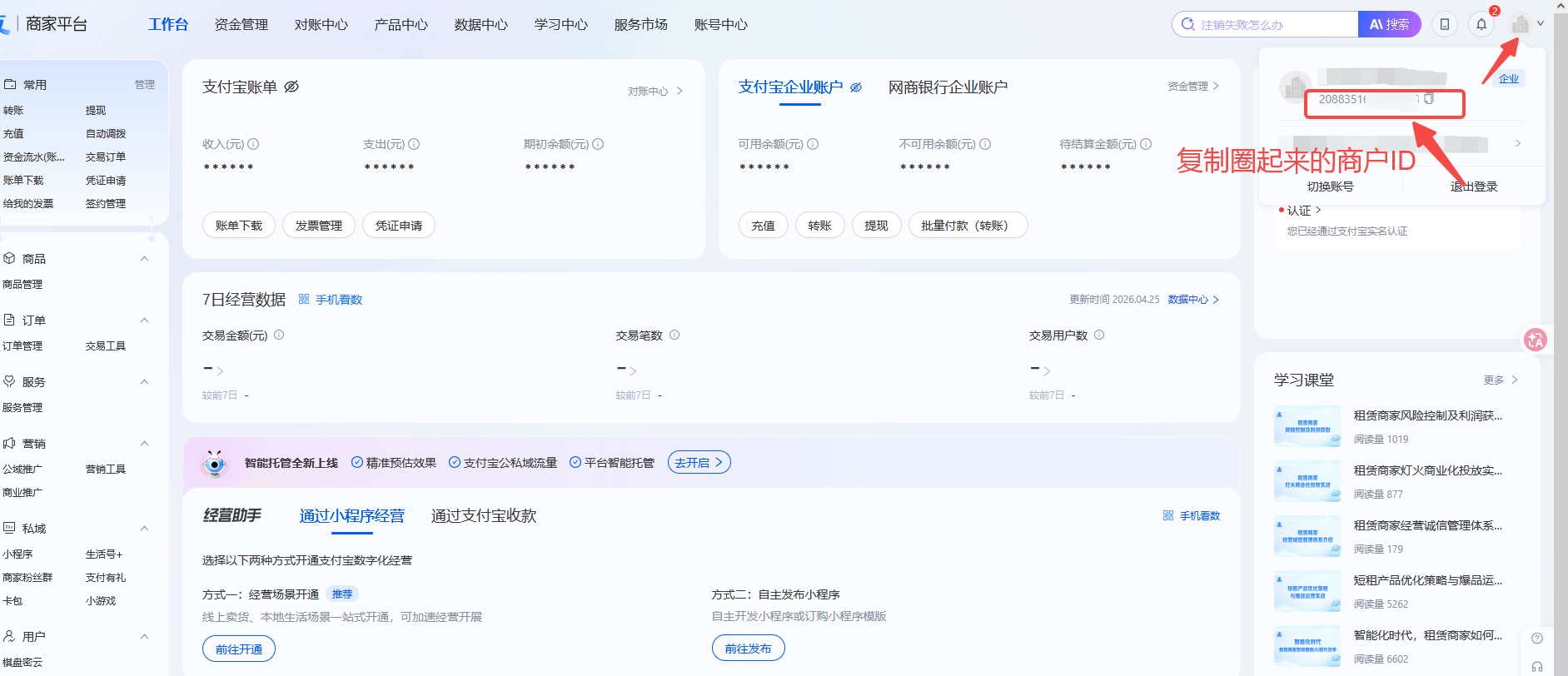Toggle eye icon beside 支付宝企业账户
Image resolution: width=1568 pixels, height=676 pixels.
(856, 87)
